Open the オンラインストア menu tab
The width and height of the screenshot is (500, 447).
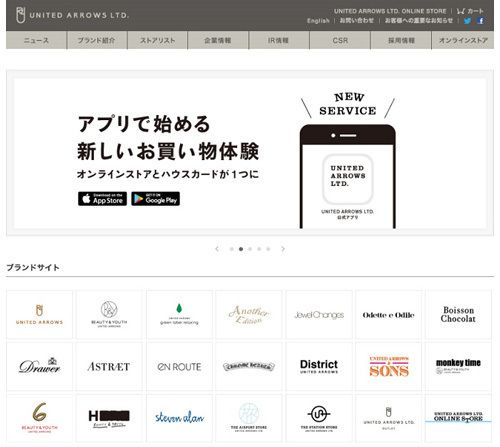463,40
